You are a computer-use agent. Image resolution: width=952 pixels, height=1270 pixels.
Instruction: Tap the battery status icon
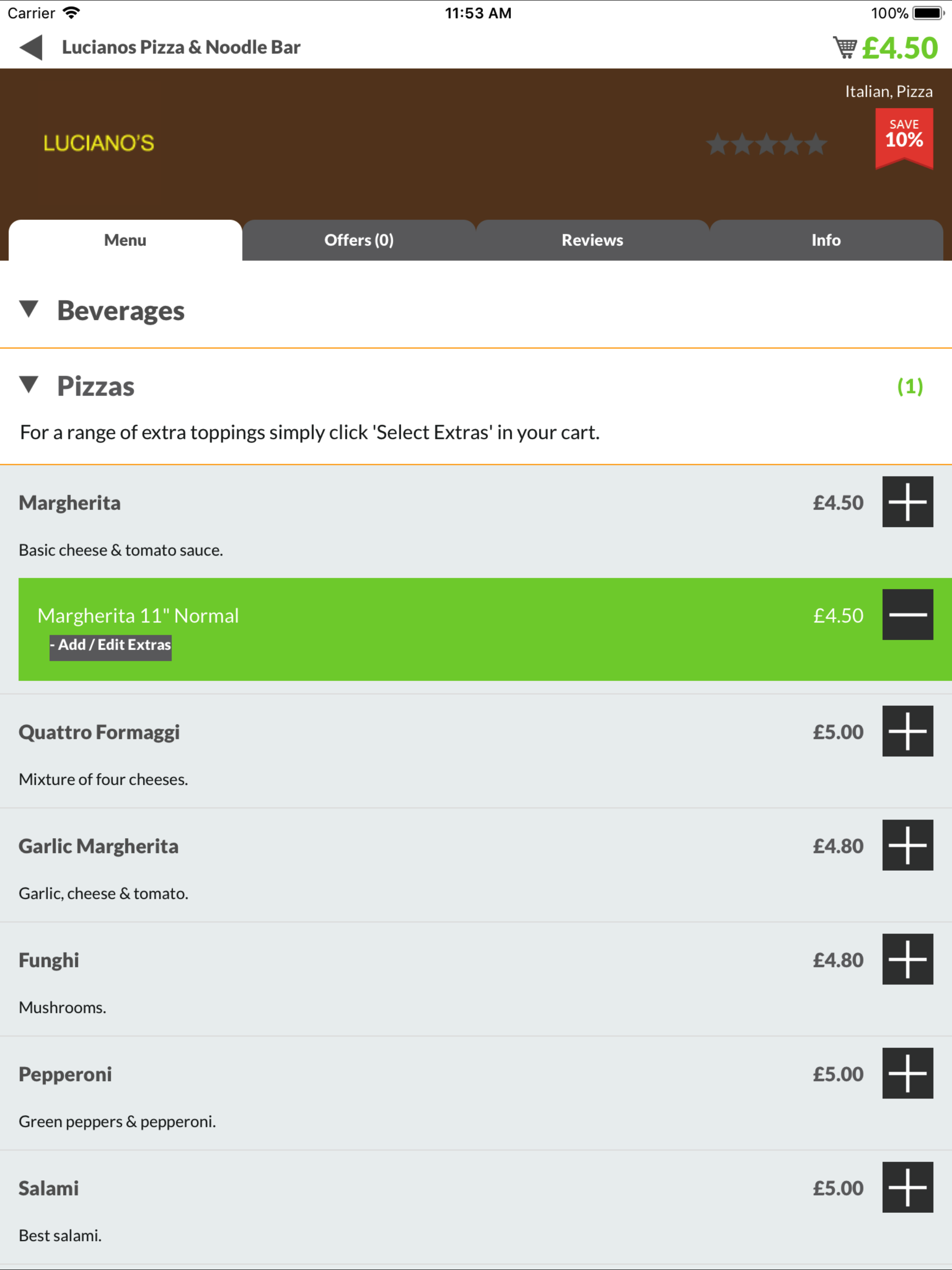click(928, 13)
